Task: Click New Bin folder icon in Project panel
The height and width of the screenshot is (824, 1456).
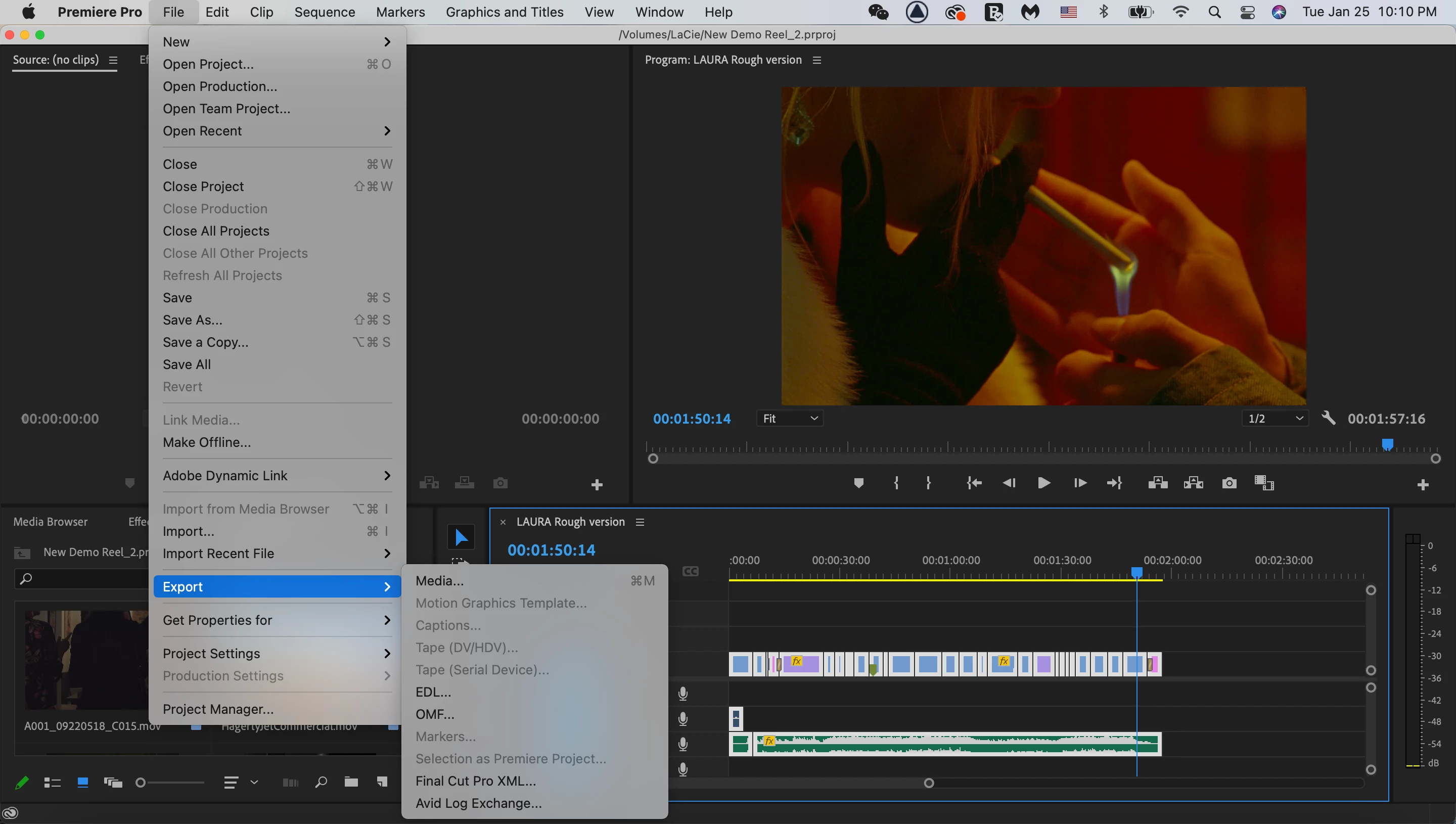Action: coord(351,782)
